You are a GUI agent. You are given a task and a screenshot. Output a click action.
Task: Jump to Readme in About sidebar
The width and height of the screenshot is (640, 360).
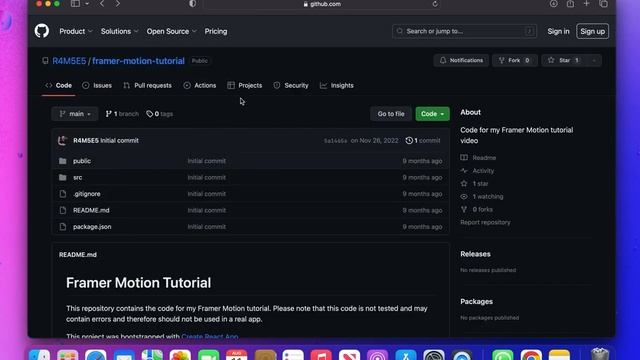pos(478,158)
